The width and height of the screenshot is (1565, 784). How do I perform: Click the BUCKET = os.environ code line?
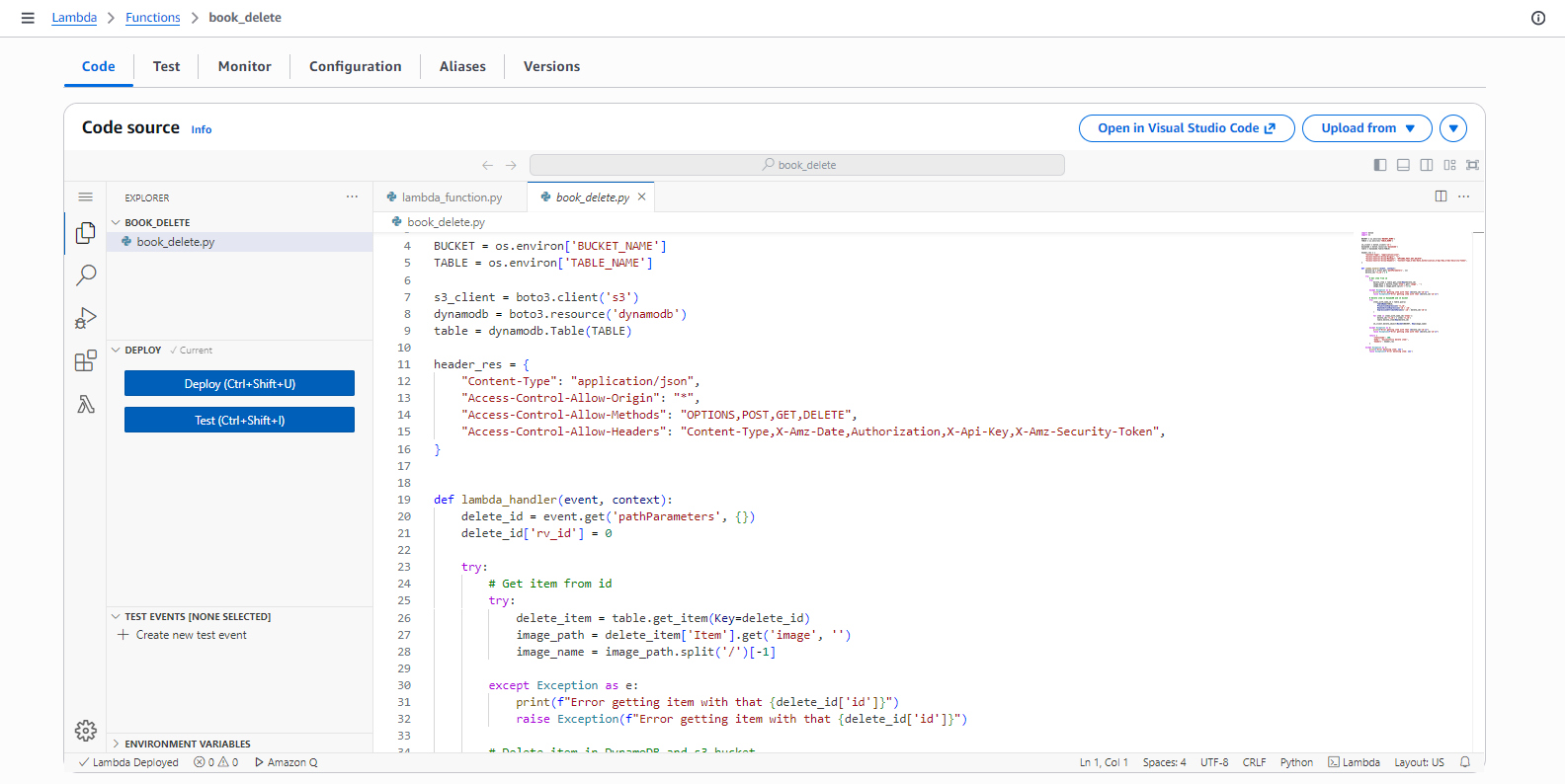(549, 246)
